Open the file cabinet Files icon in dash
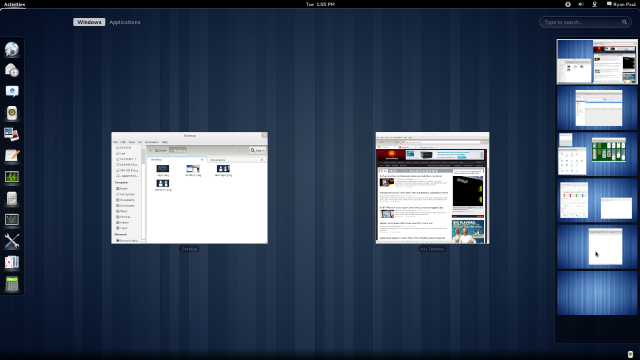The image size is (640, 360). click(12, 198)
